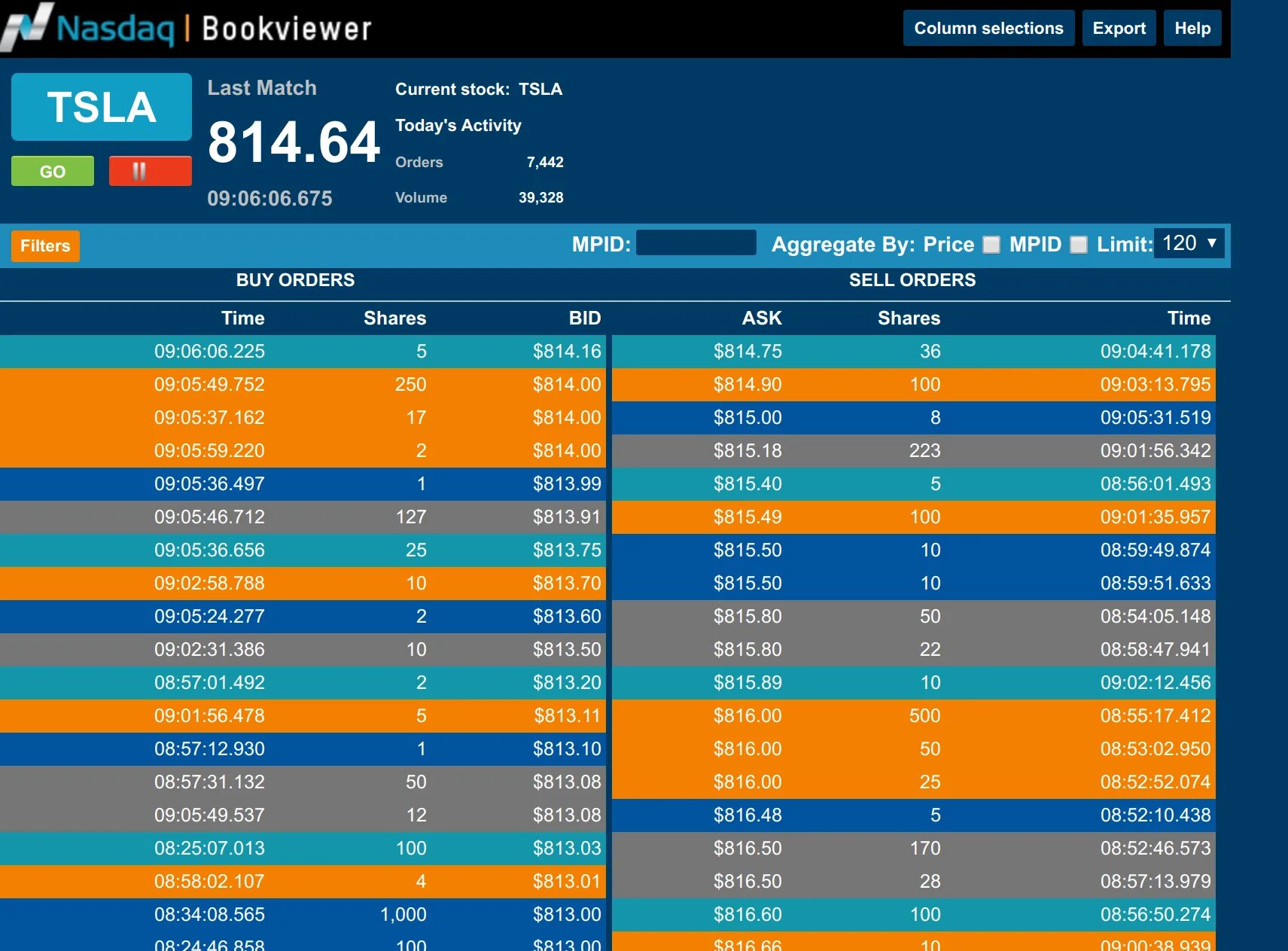This screenshot has width=1288, height=951.
Task: Click buy order time 09:05:49.752
Action: click(x=209, y=384)
